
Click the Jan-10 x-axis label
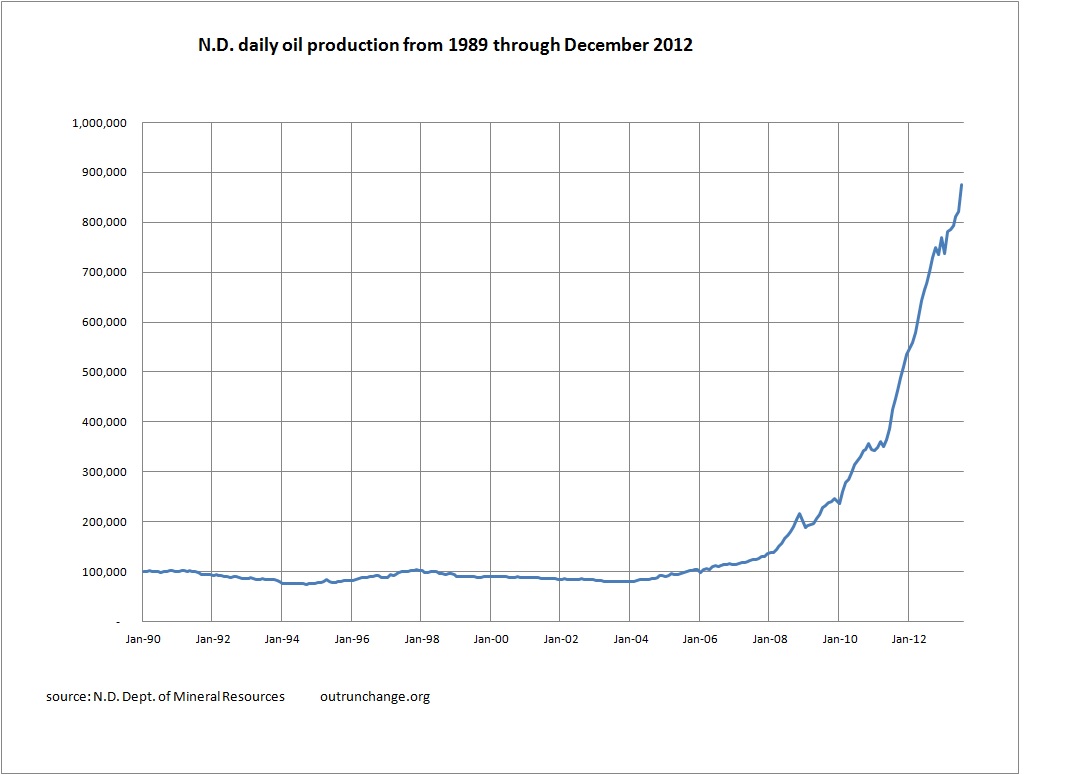pyautogui.click(x=839, y=637)
